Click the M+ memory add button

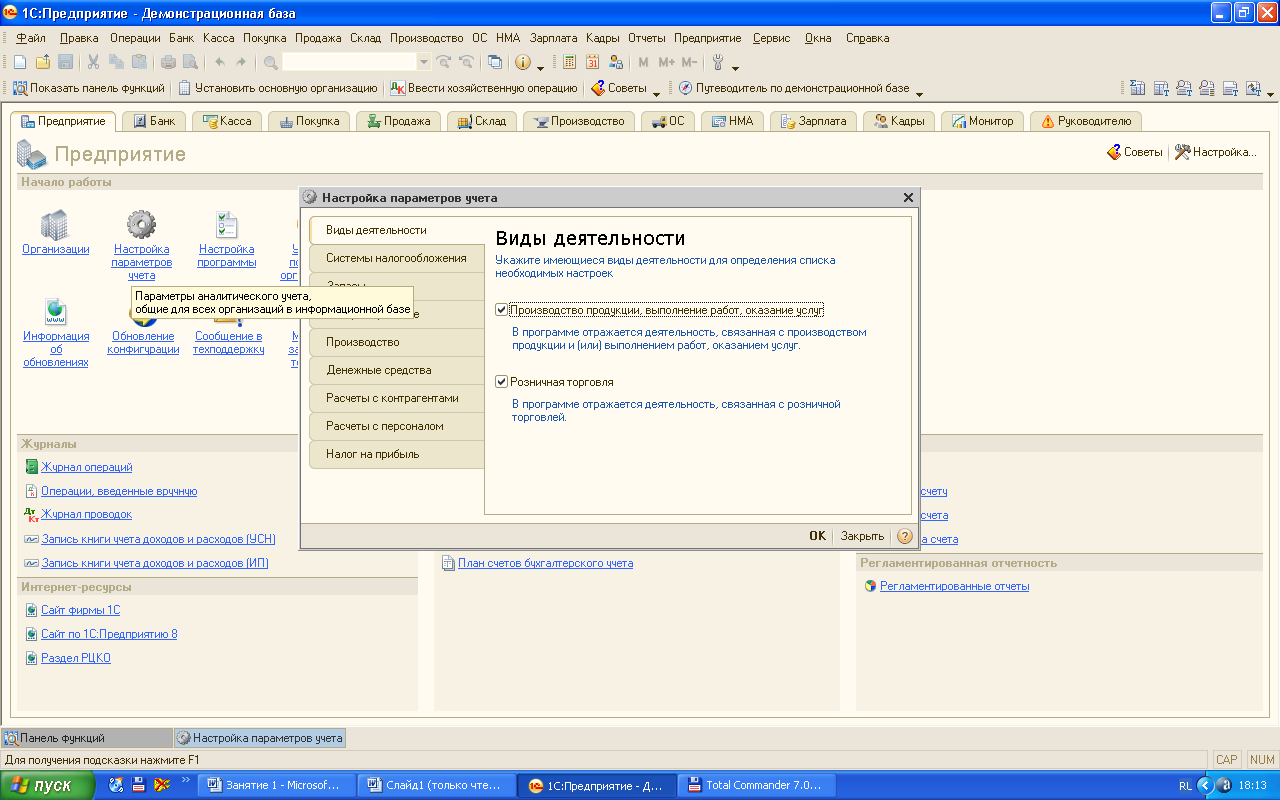pos(666,62)
